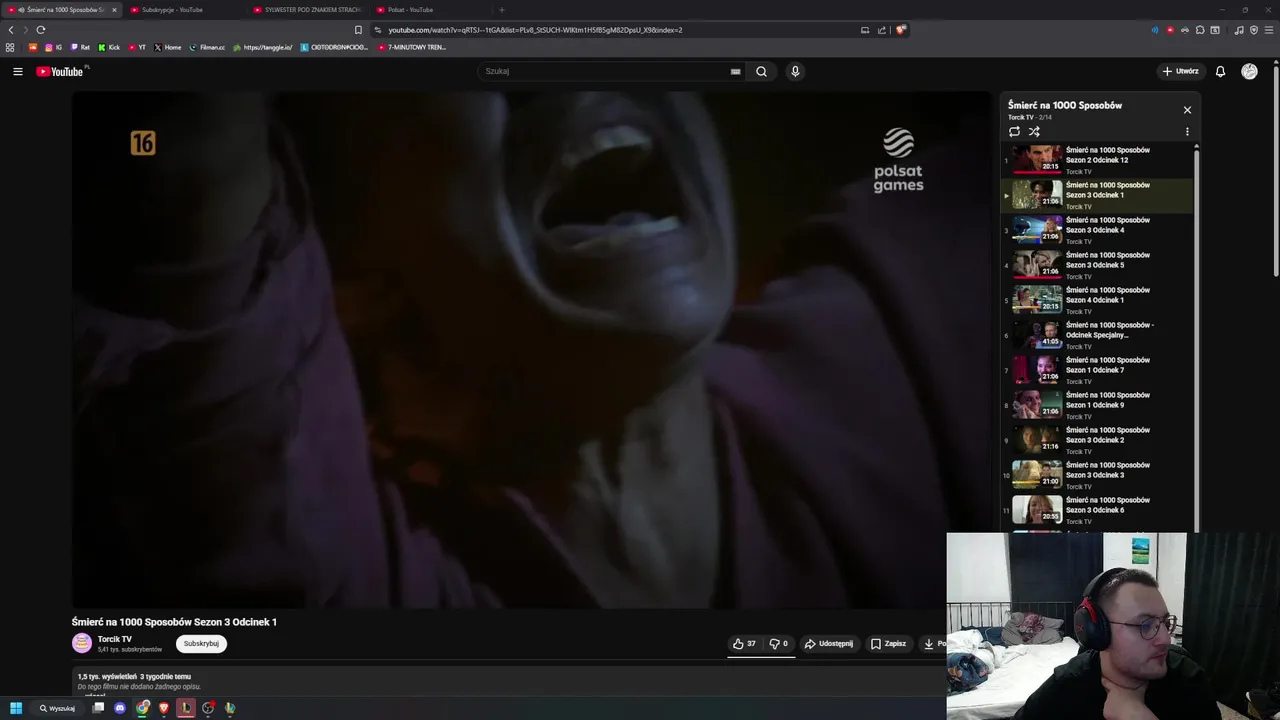This screenshot has height=720, width=1280.
Task: Play Sezon 3 Odcinek 2 from playlist
Action: point(1097,440)
